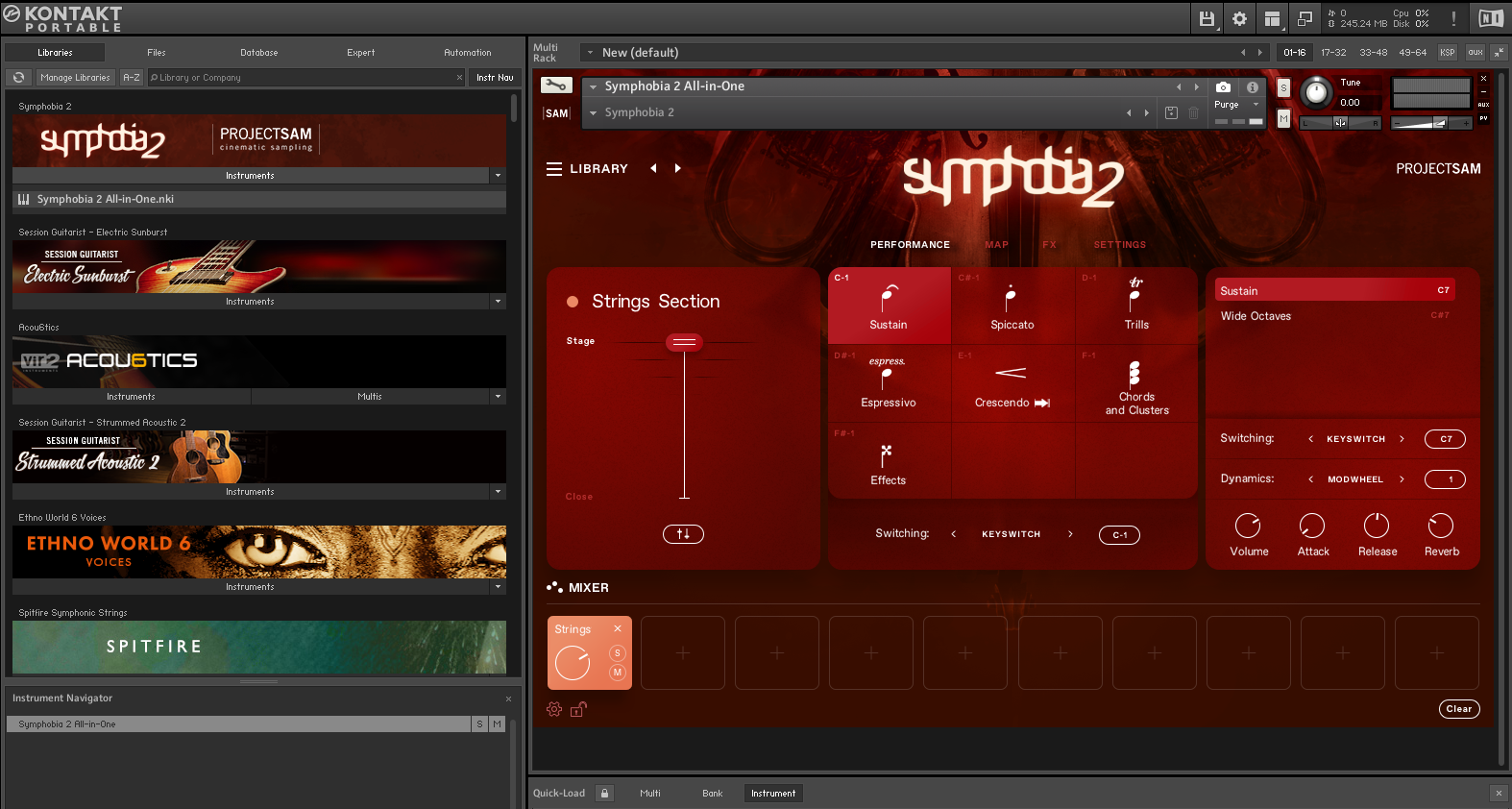The width and height of the screenshot is (1512, 809).
Task: Save the Symphobia 2 snapshot
Action: tap(1171, 112)
